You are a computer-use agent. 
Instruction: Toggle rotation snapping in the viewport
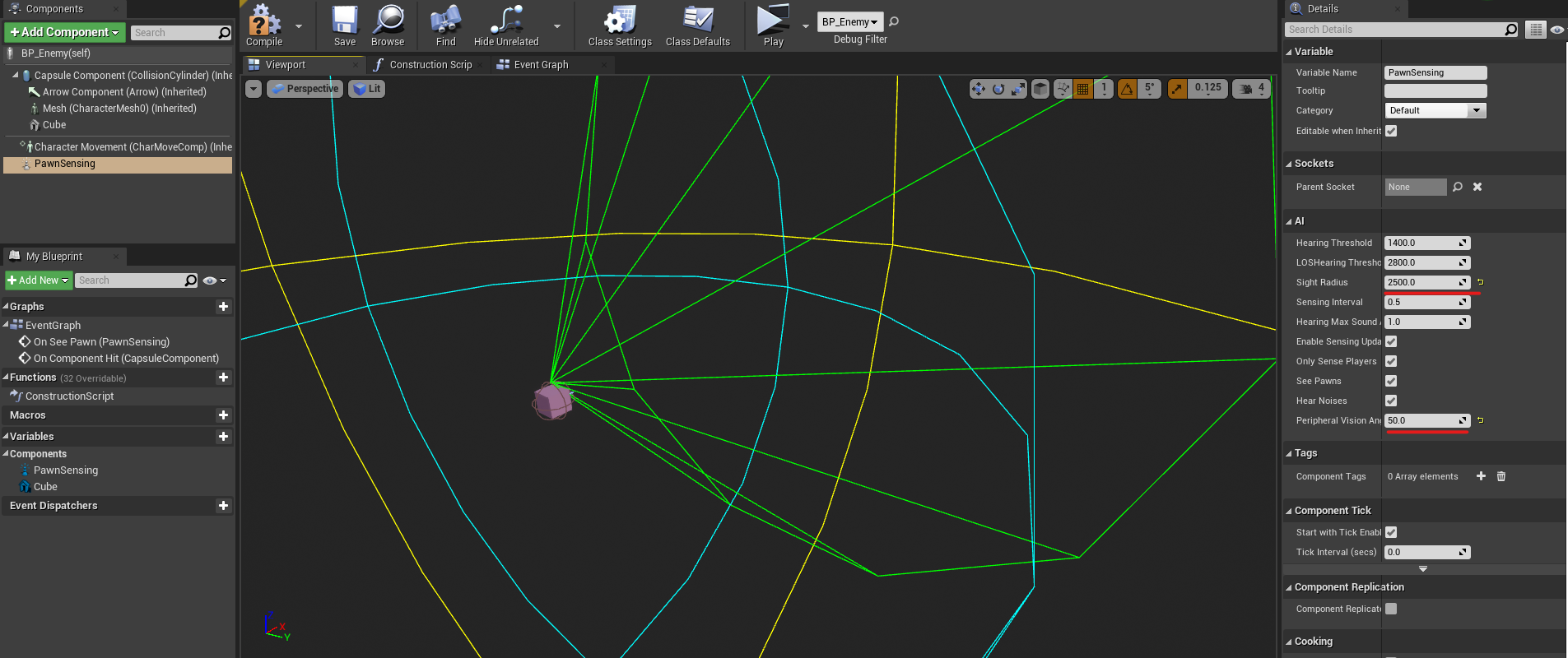[x=1127, y=89]
